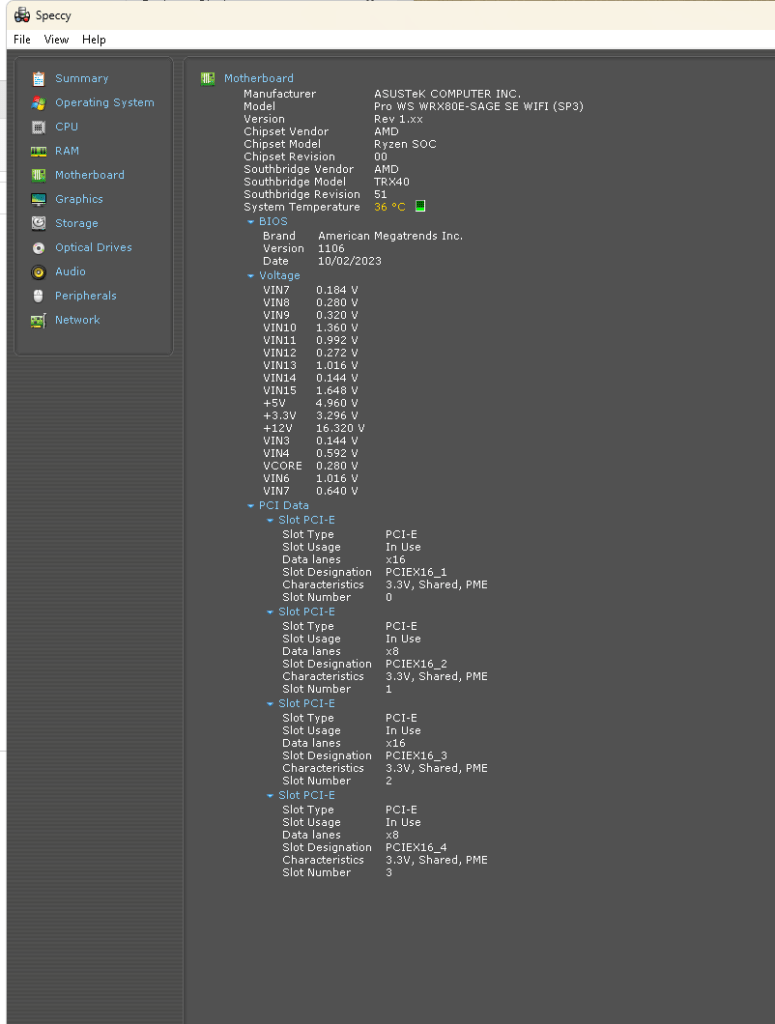Click the Motherboard header icon in main panel
775x1024 pixels.
click(x=208, y=78)
